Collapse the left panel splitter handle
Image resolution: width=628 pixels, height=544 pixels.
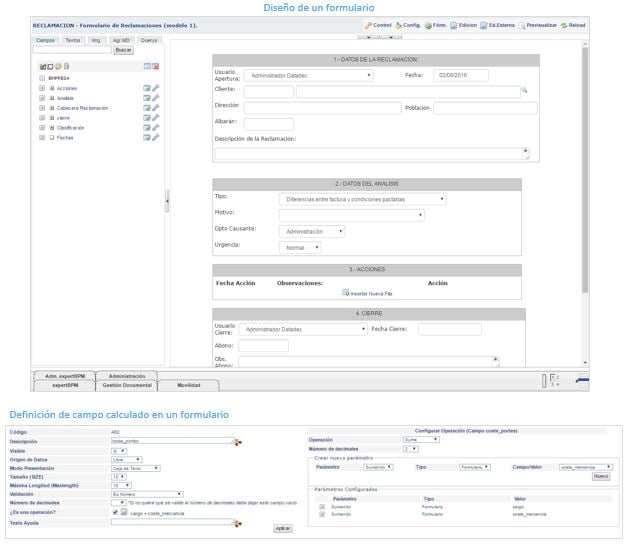167,201
